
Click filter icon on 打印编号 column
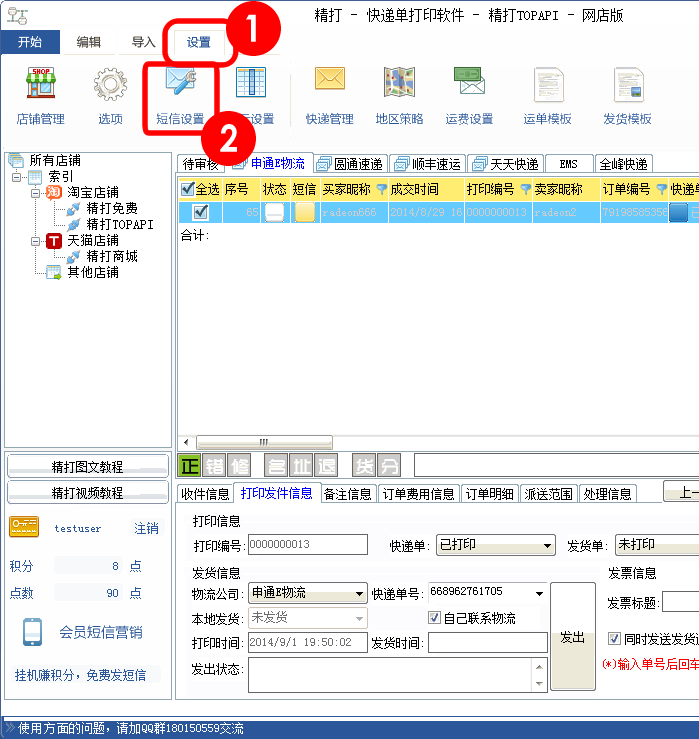526,189
